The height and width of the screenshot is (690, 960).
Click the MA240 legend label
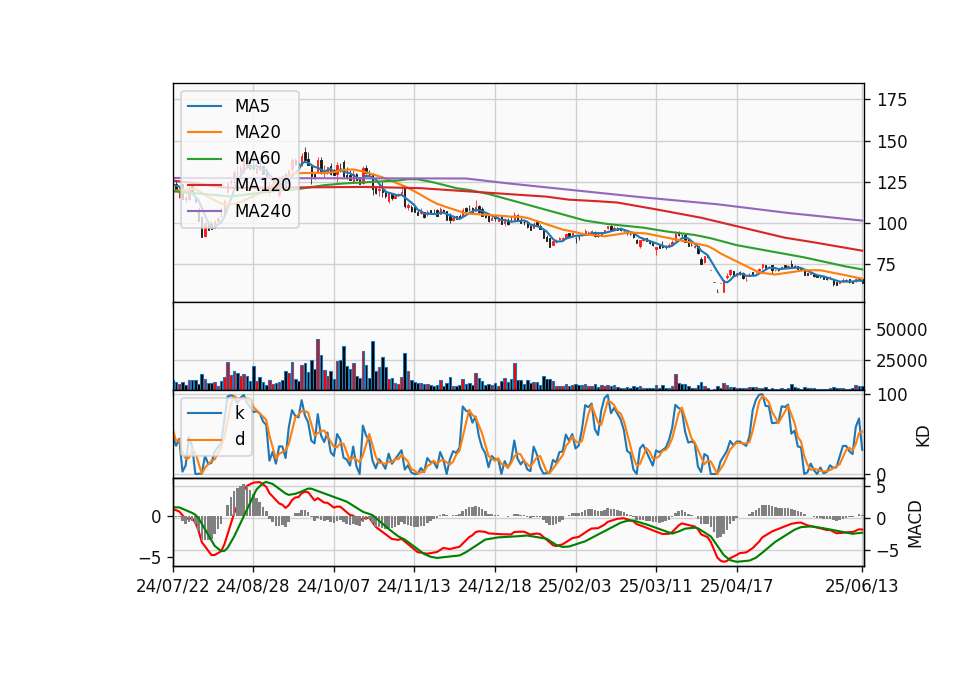[x=263, y=211]
